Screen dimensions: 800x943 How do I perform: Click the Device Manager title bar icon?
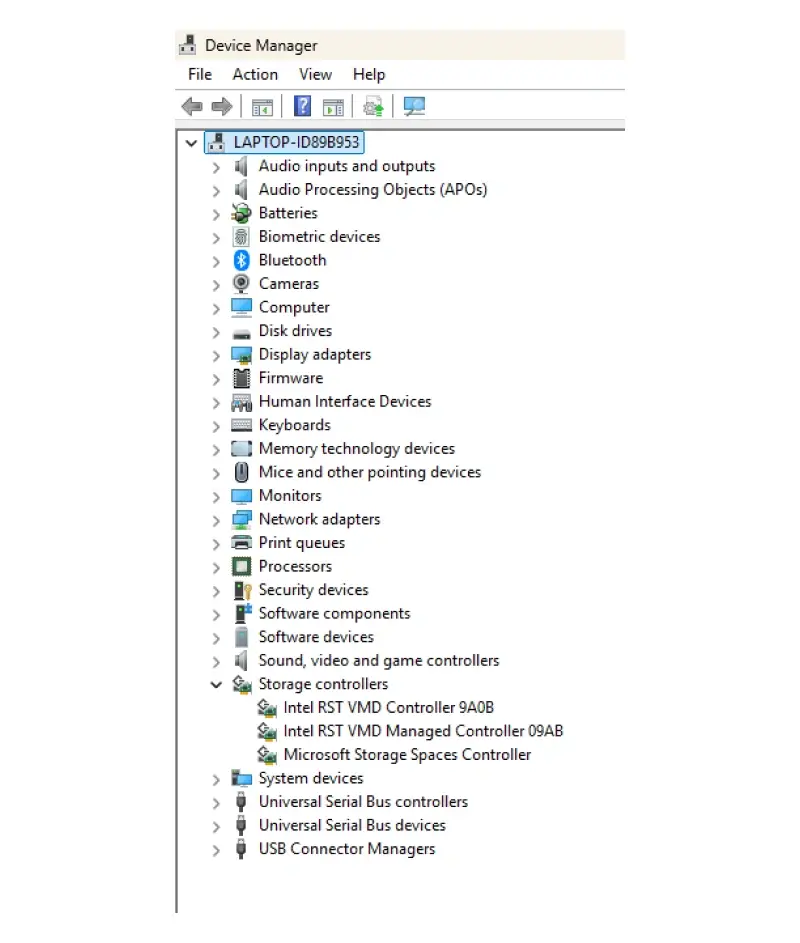coord(187,44)
